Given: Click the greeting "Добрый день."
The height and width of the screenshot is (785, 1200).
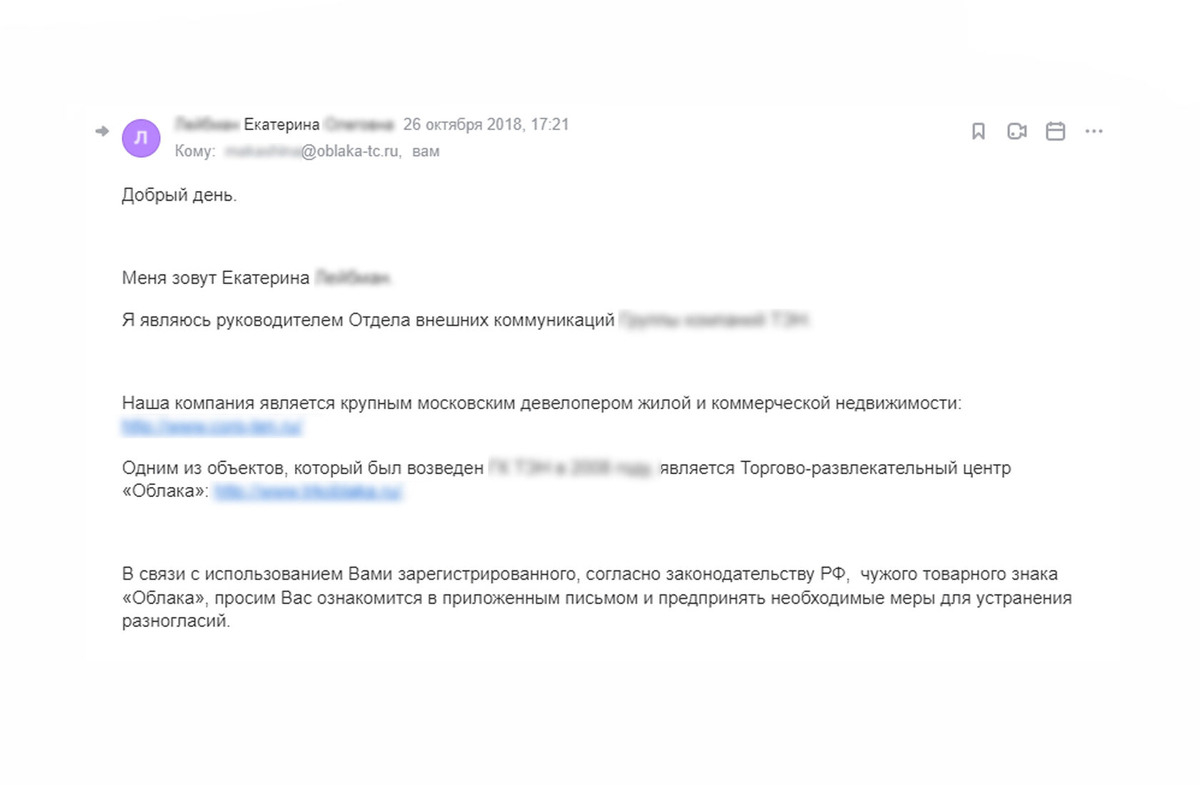Looking at the screenshot, I should [179, 195].
